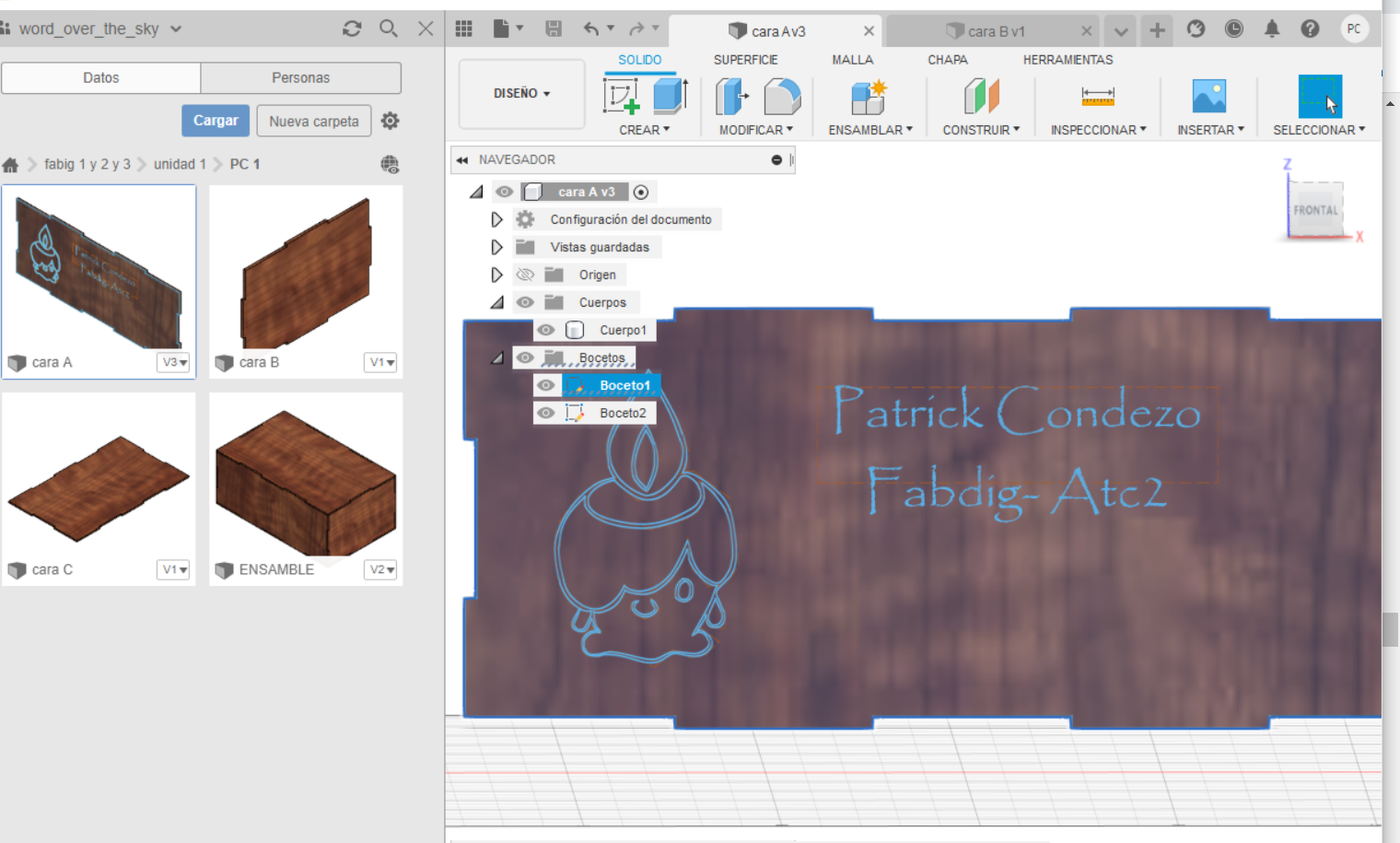Toggle visibility of cara A v3 component
The width and height of the screenshot is (1400, 843).
tap(504, 192)
